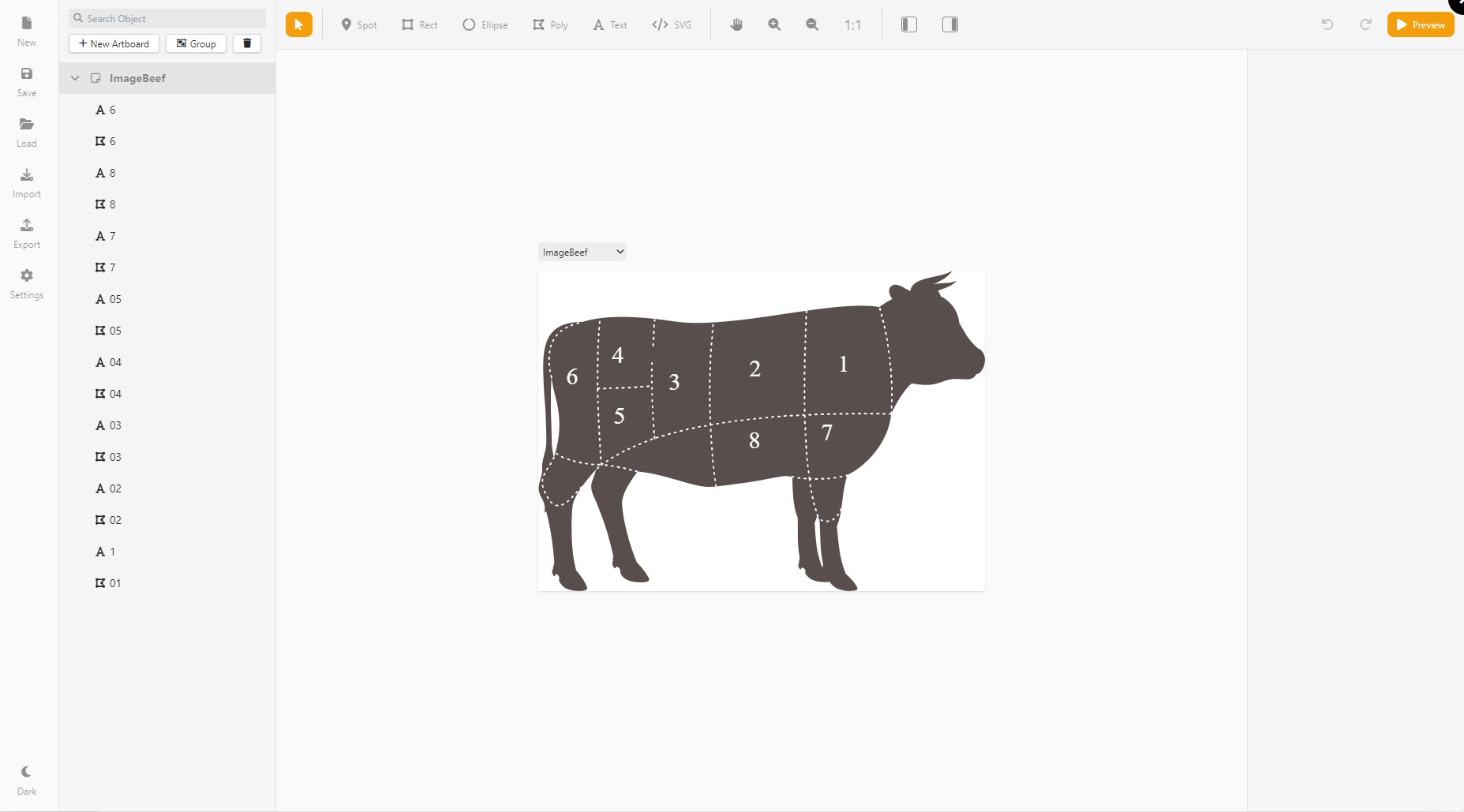Toggle the left sidebar panel

coord(909,24)
